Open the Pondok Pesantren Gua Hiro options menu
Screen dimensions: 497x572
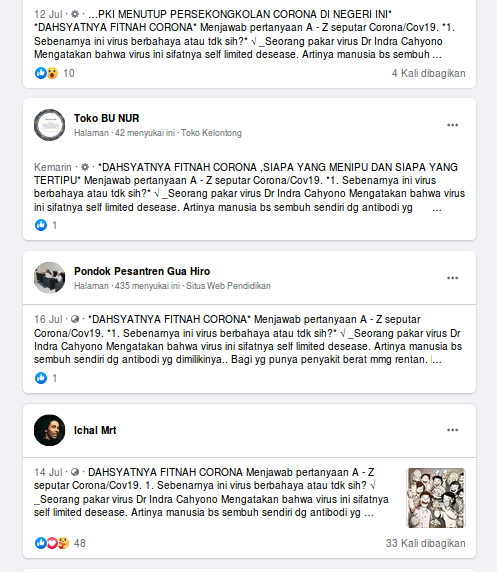point(452,278)
